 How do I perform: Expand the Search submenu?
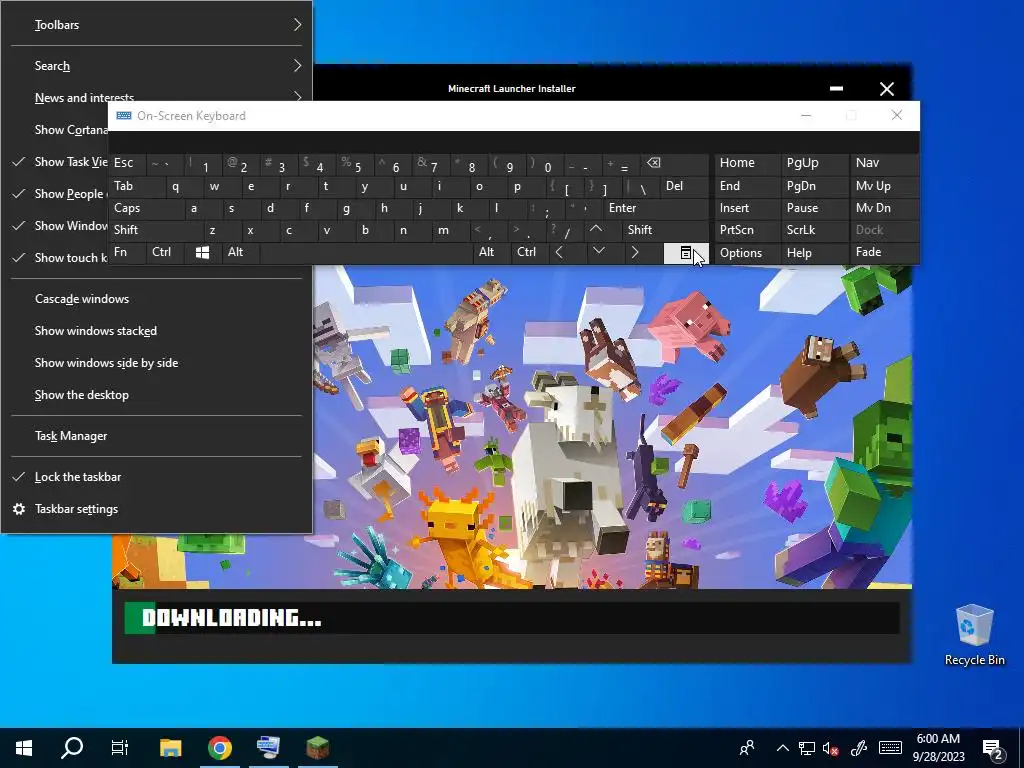click(x=157, y=66)
